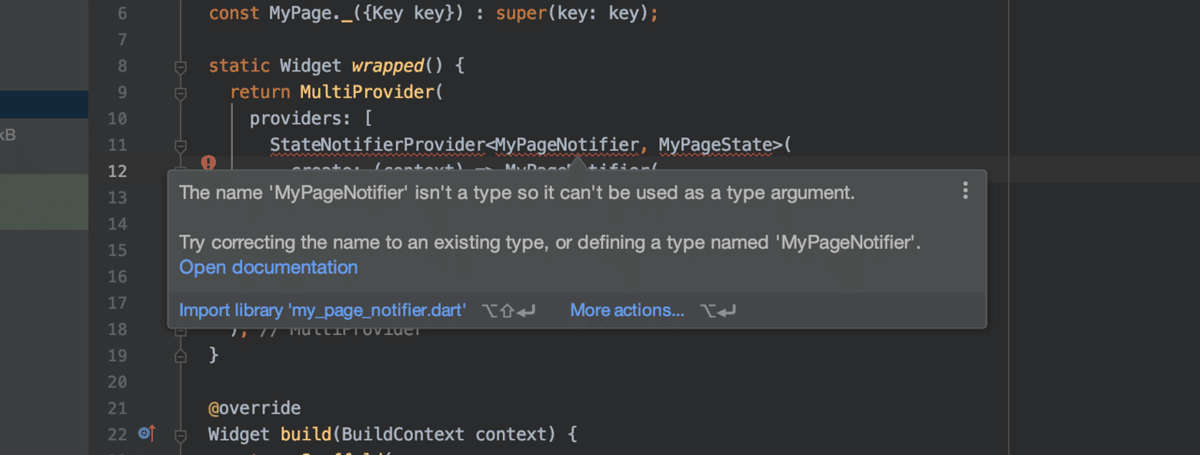Screen dimensions: 1200x455
Task: Collapse the wrapped() method at line 8
Action: tap(181, 66)
